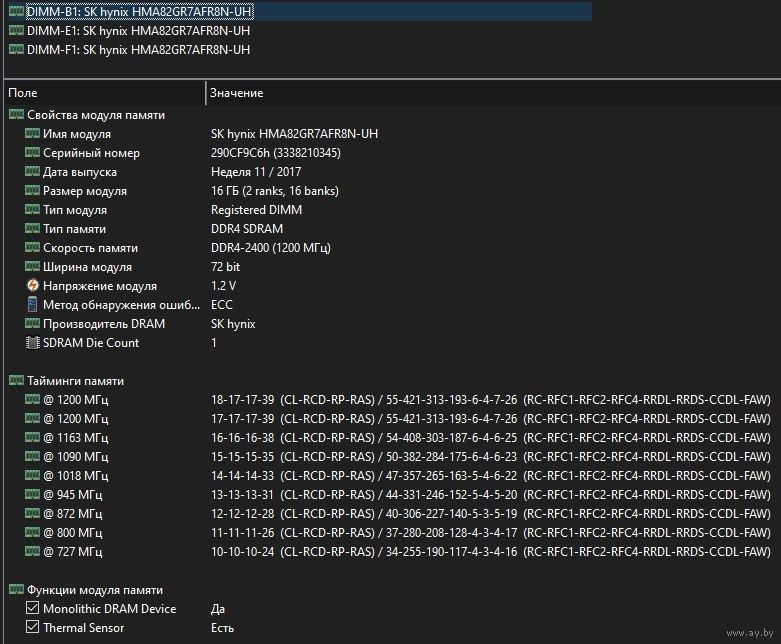
Task: Toggle the 'Monolithic DRAM Device' checkbox
Action: [x=32, y=608]
